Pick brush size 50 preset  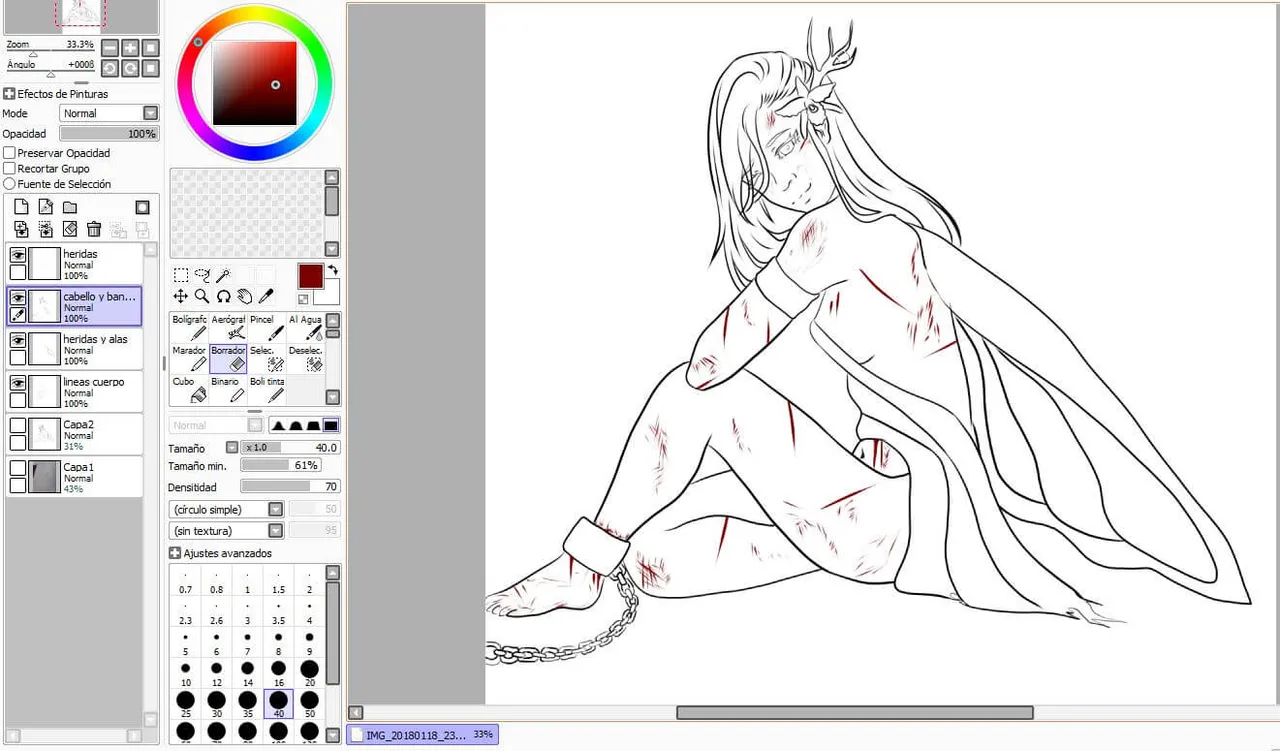(x=309, y=704)
